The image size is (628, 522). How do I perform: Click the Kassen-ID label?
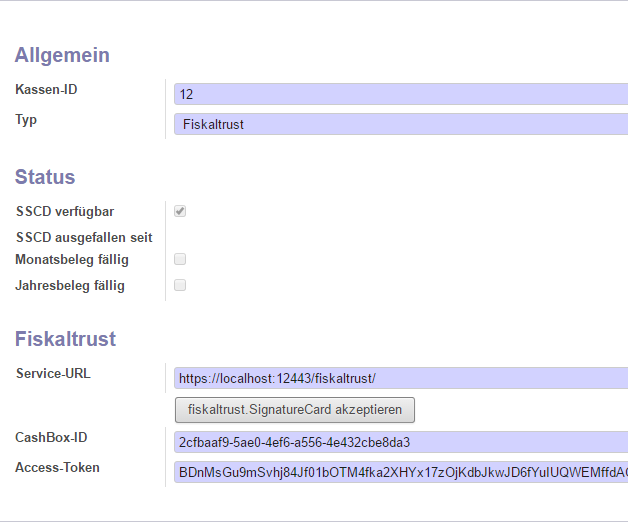46,89
